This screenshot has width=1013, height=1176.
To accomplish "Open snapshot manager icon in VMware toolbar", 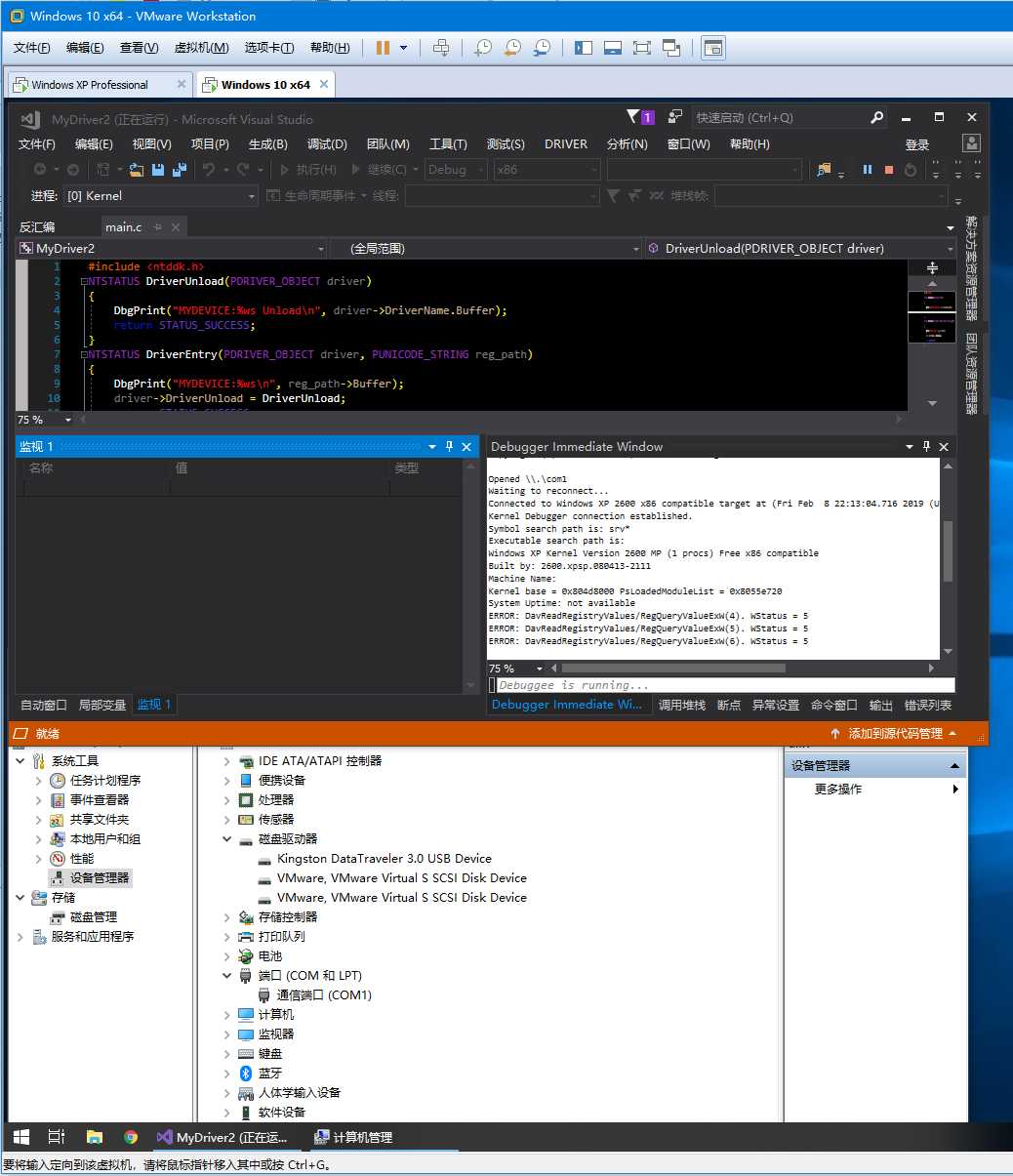I will [542, 47].
